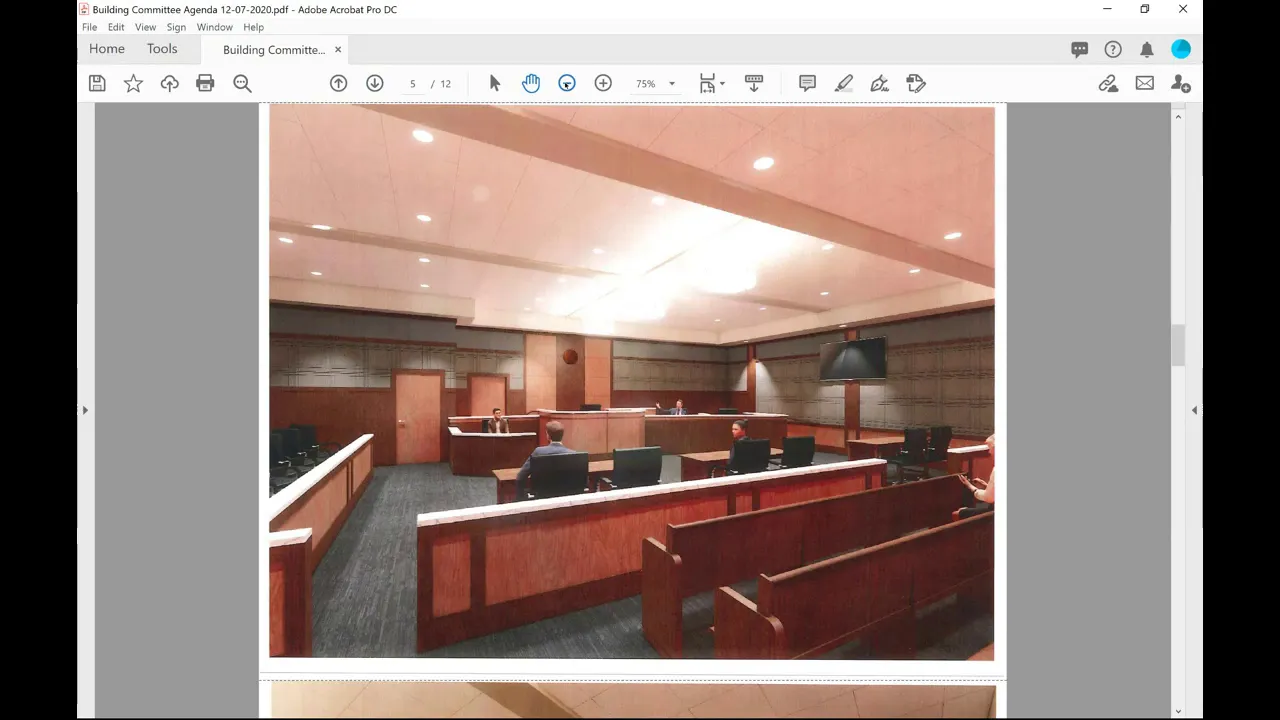Open the Help menu

click(x=253, y=27)
